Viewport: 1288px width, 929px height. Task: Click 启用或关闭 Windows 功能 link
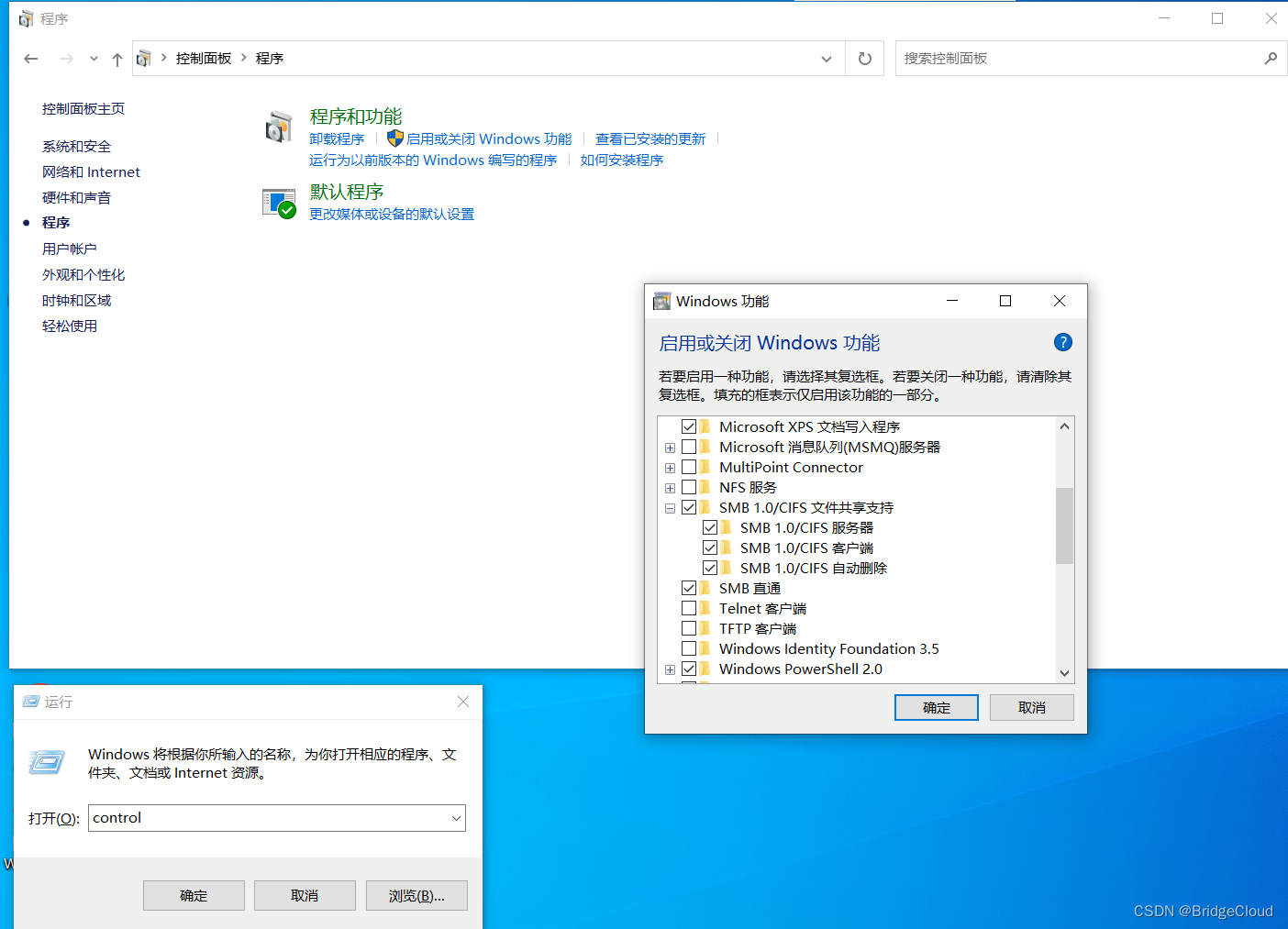489,138
